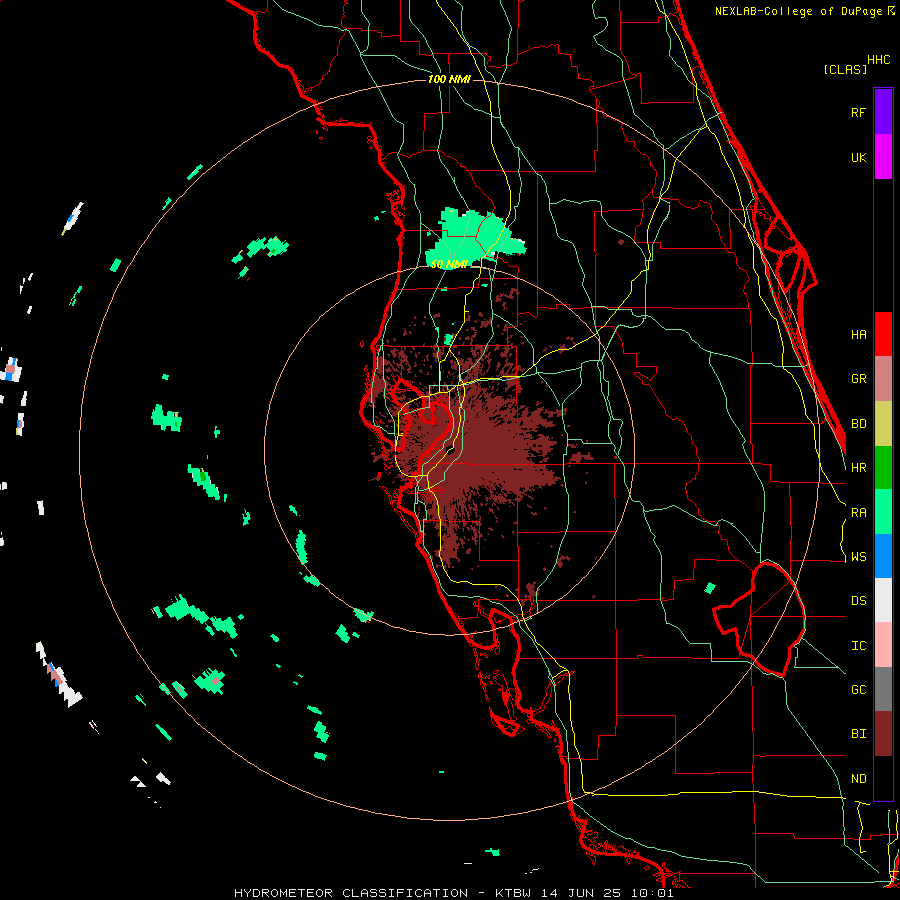Click the DS legend label text

858,601
